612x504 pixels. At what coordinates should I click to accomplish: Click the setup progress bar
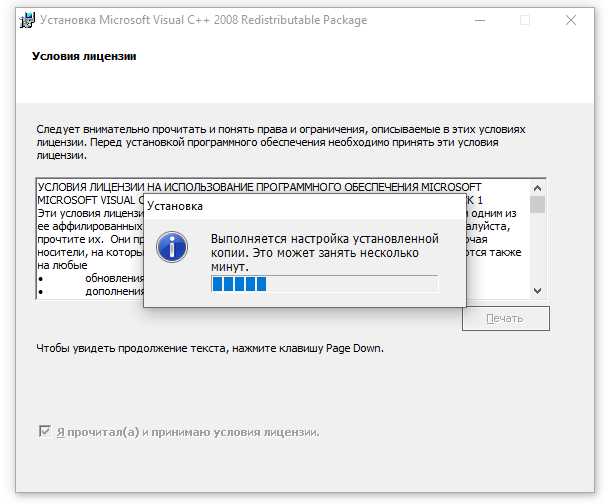click(x=325, y=283)
